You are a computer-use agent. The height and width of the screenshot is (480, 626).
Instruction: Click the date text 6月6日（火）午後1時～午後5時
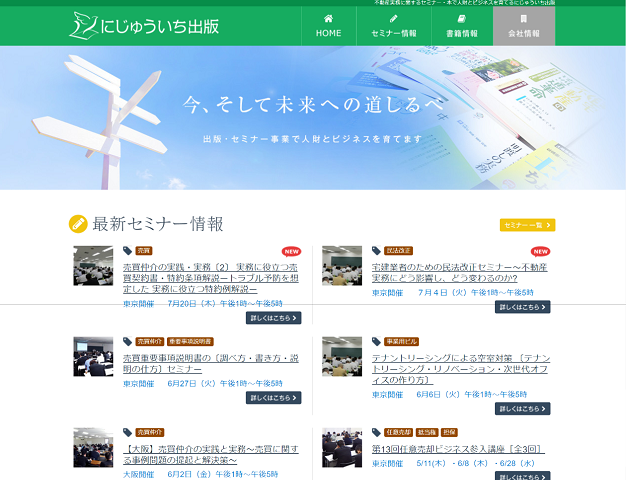pos(472,395)
